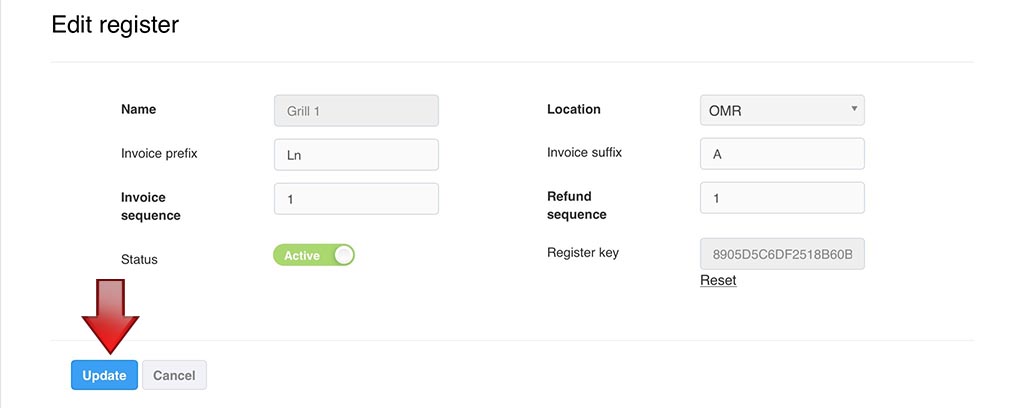Click the Location label text
This screenshot has width=1024, height=408.
point(574,109)
